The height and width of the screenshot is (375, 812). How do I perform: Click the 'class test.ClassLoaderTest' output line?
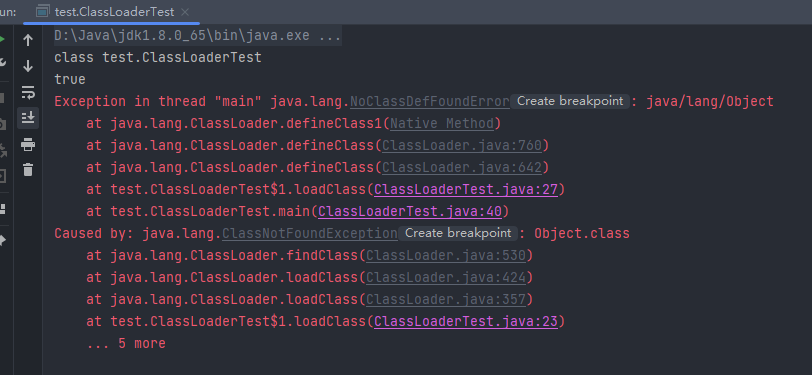pyautogui.click(x=158, y=57)
